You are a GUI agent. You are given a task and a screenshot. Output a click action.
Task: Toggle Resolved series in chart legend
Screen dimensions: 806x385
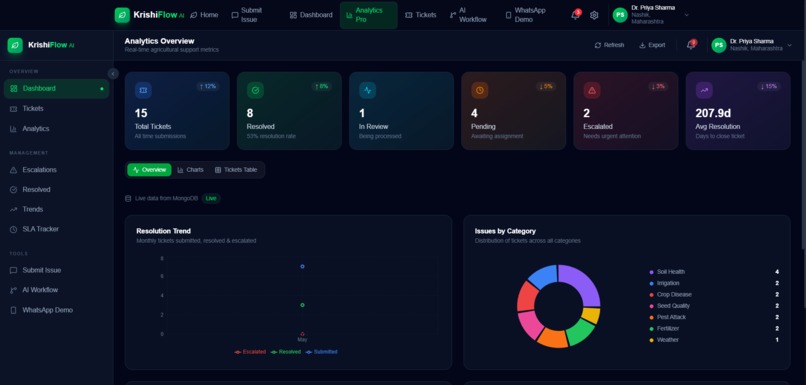(x=286, y=352)
